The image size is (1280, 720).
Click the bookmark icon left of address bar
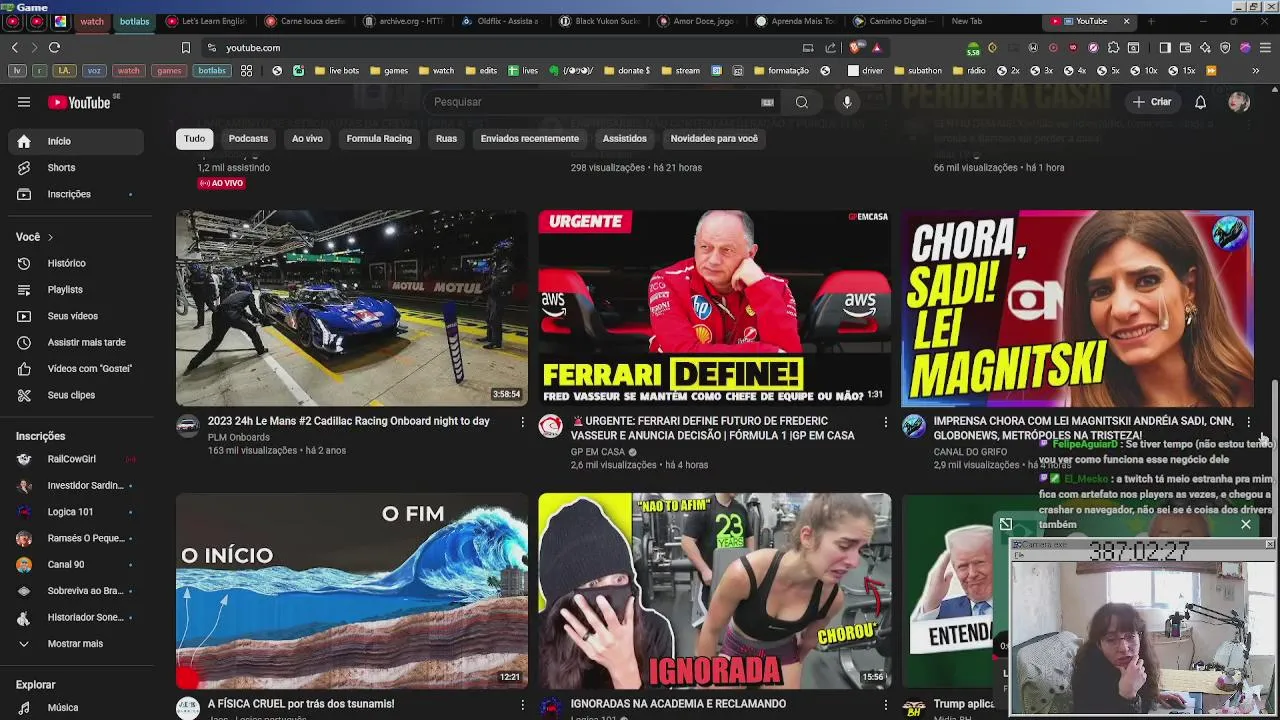[x=185, y=47]
